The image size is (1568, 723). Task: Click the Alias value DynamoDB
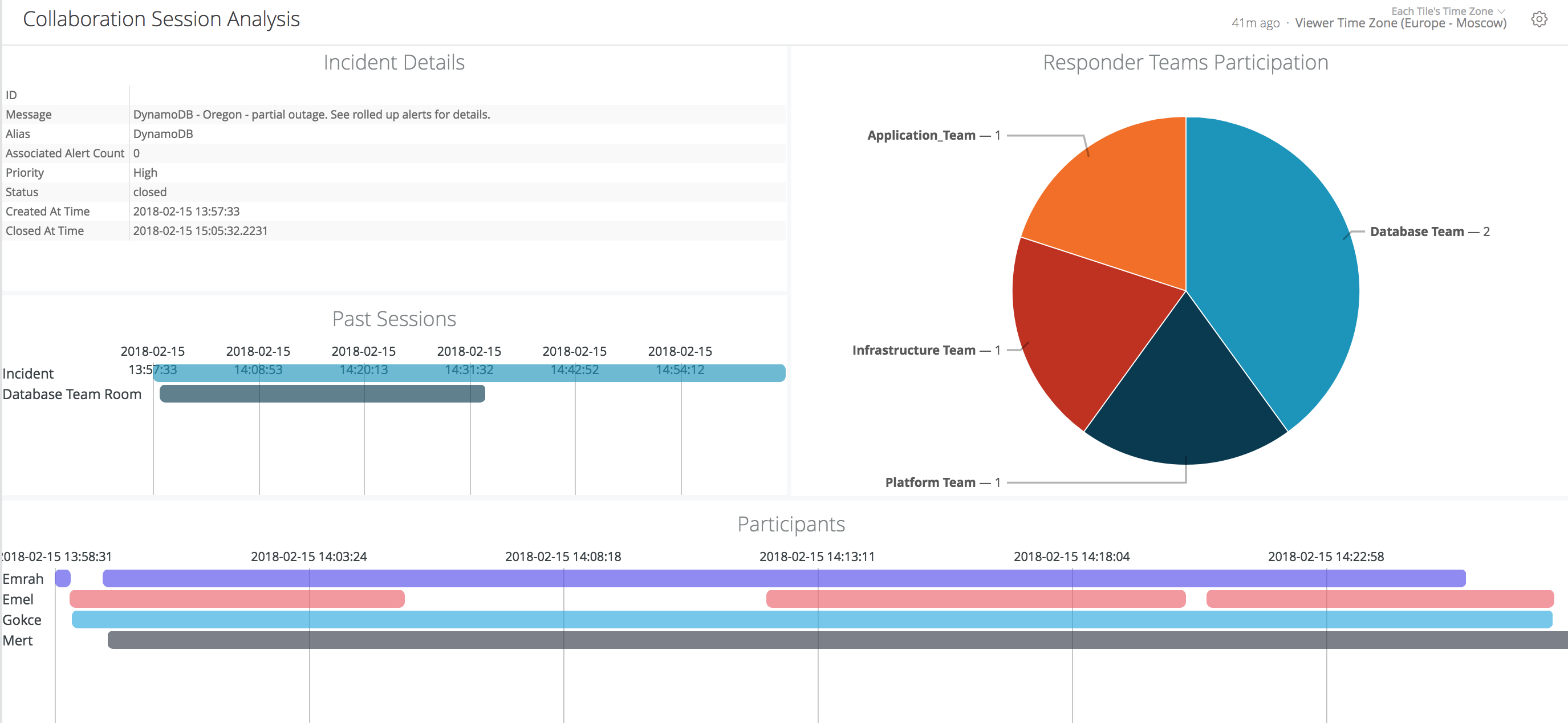point(163,134)
